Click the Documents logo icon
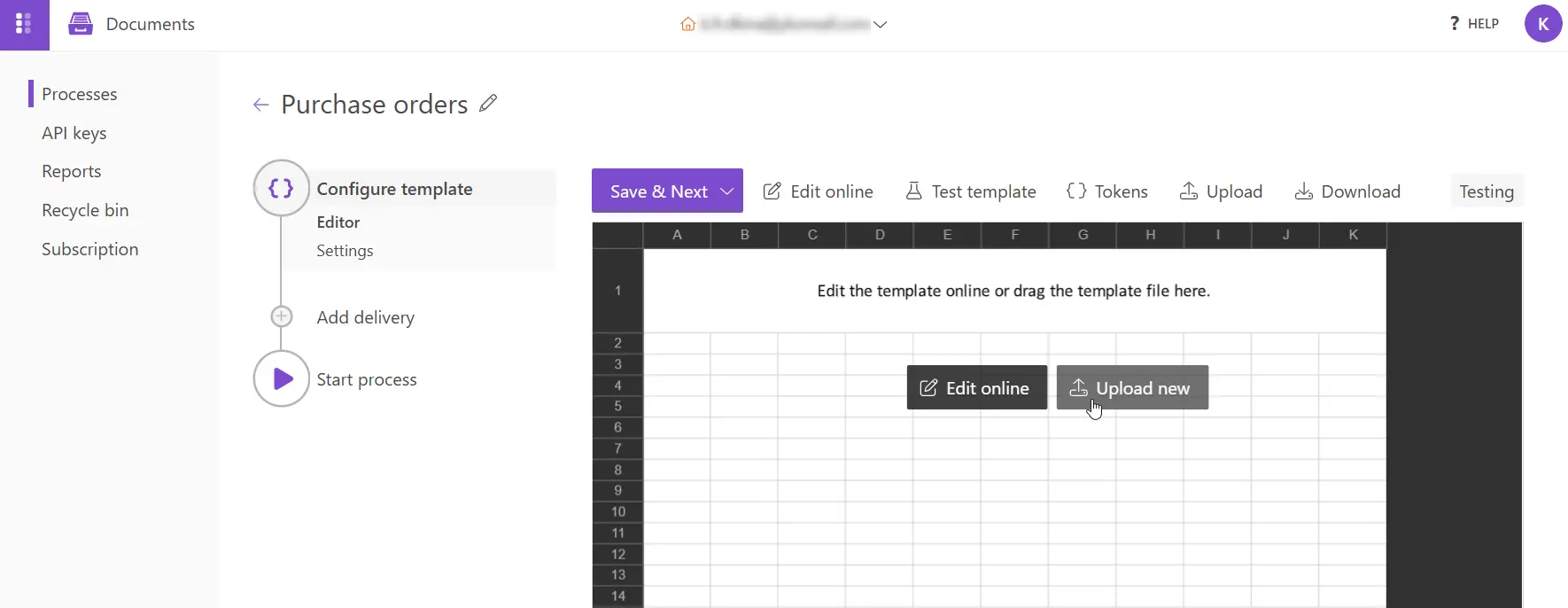This screenshot has height=608, width=1568. tap(81, 24)
